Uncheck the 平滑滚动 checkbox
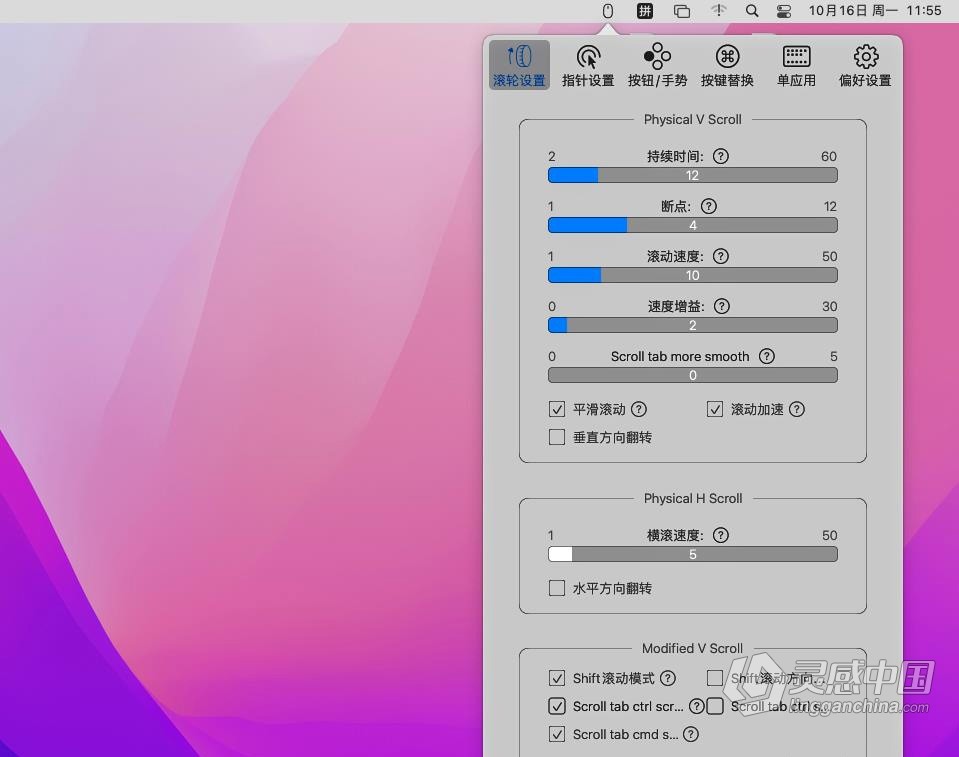 click(x=557, y=409)
